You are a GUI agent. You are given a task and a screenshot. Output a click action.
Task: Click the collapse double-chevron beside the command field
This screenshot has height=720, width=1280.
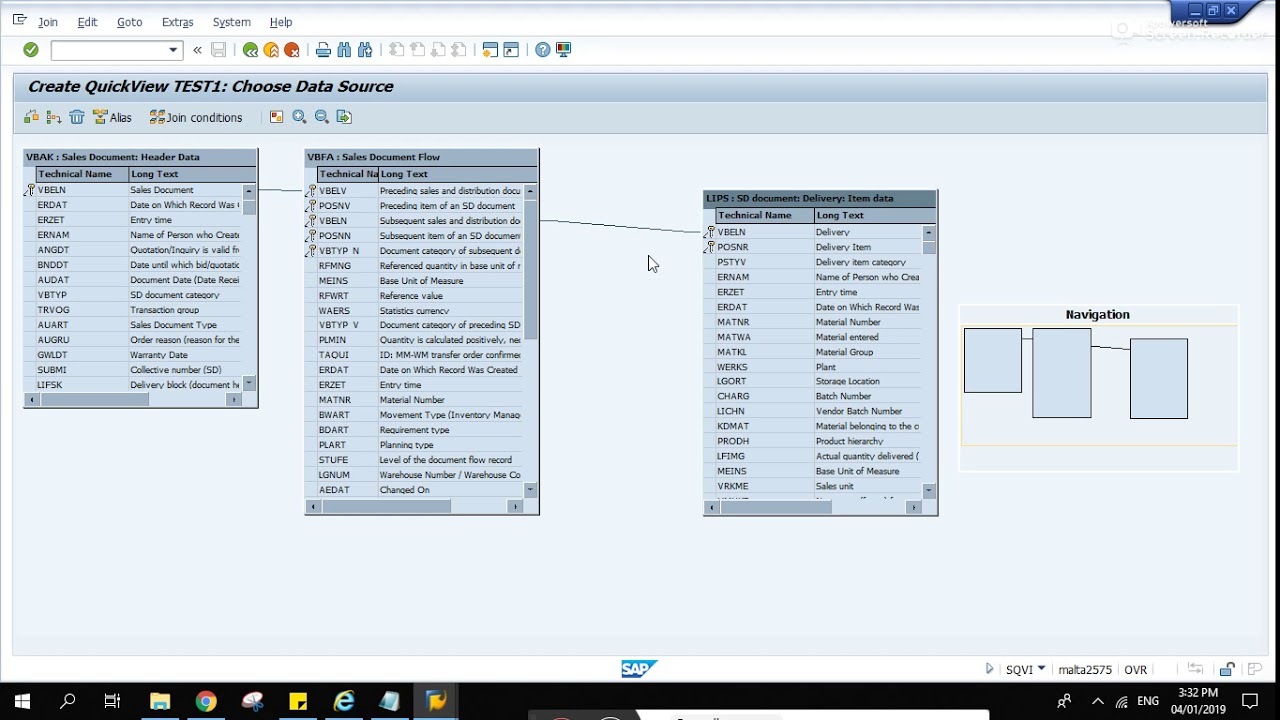coord(197,50)
